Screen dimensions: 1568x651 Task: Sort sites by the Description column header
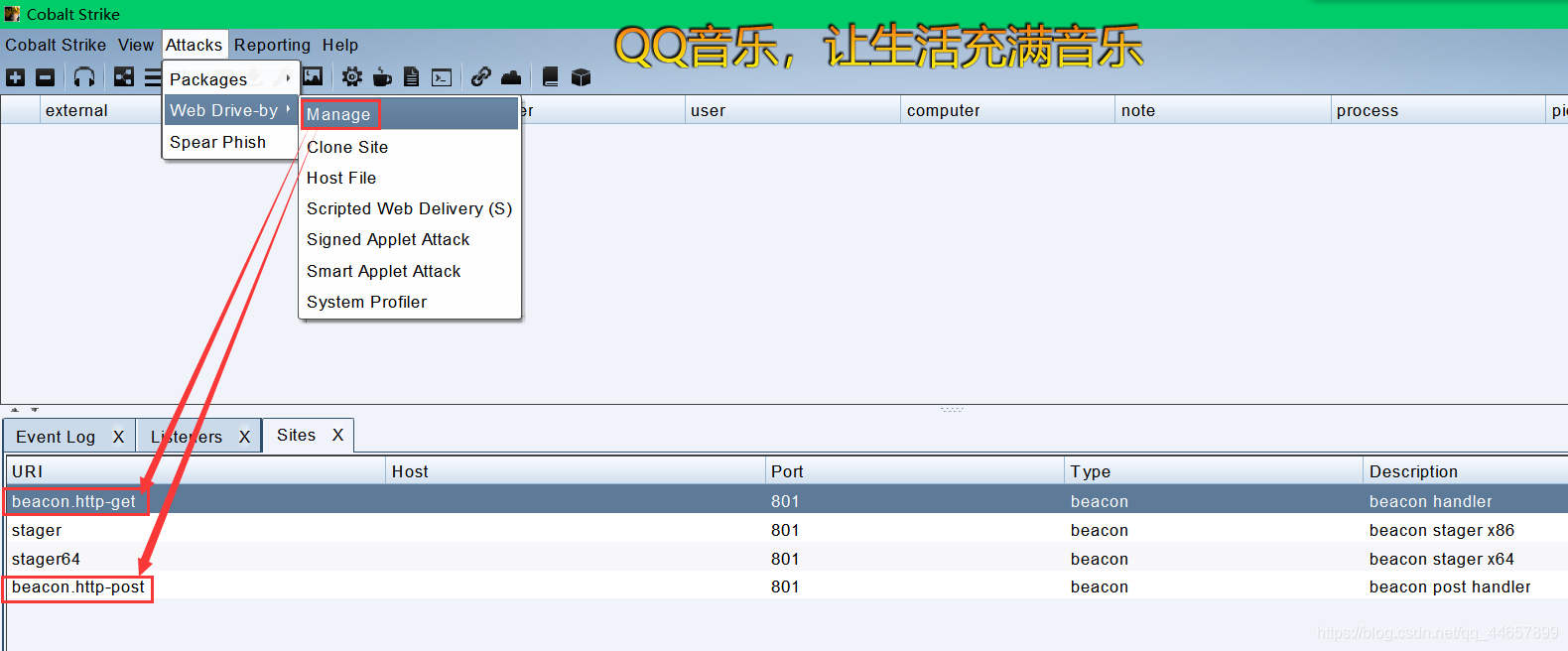(1466, 471)
